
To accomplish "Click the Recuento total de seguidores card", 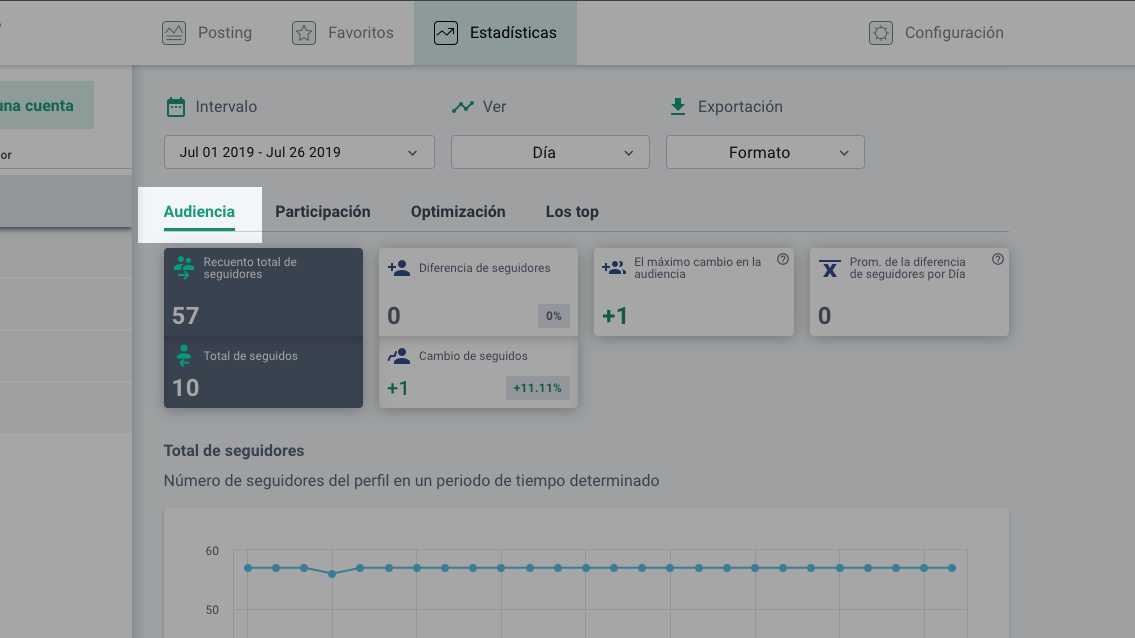I will [x=263, y=292].
